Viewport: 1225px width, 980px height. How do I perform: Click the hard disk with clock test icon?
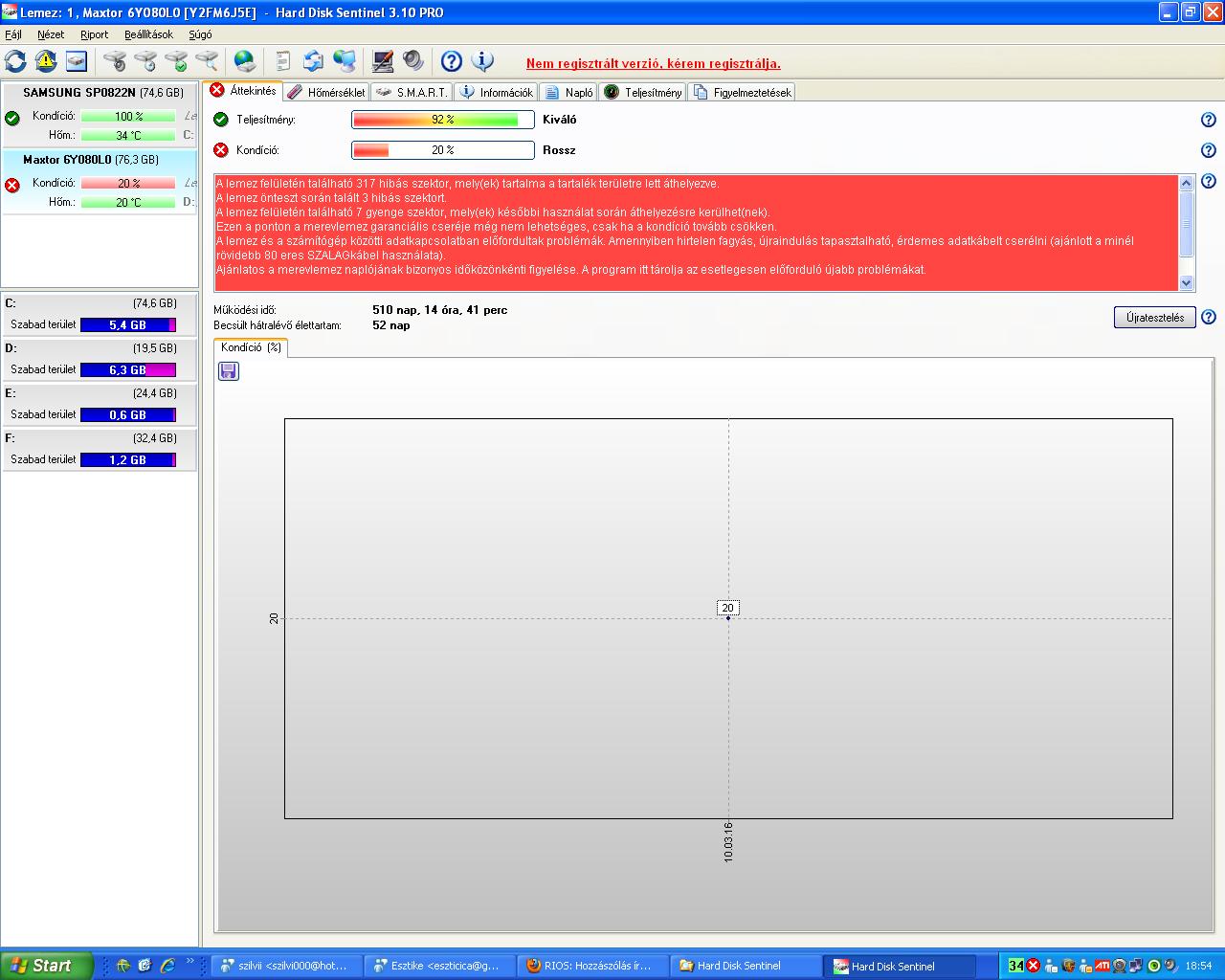[145, 61]
